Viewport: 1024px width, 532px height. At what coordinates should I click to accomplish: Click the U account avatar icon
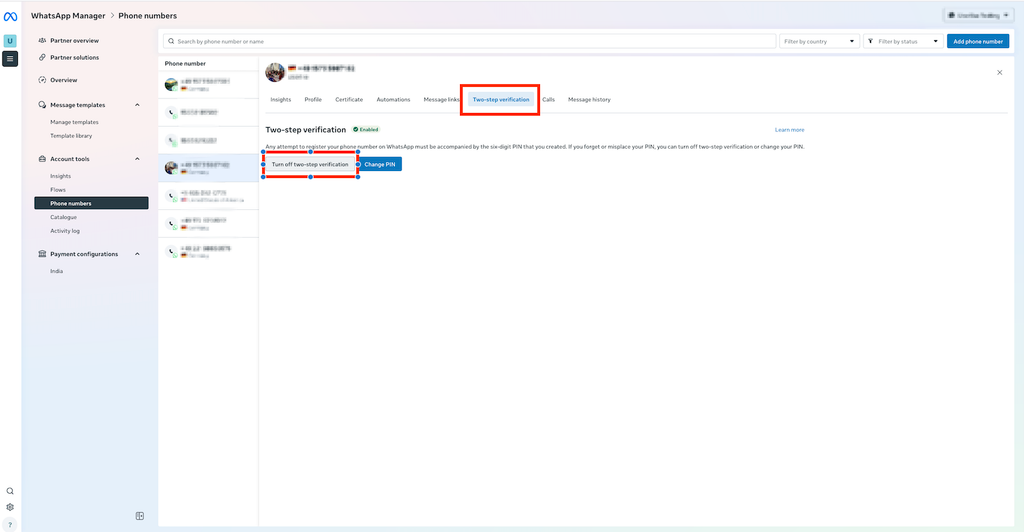10,40
